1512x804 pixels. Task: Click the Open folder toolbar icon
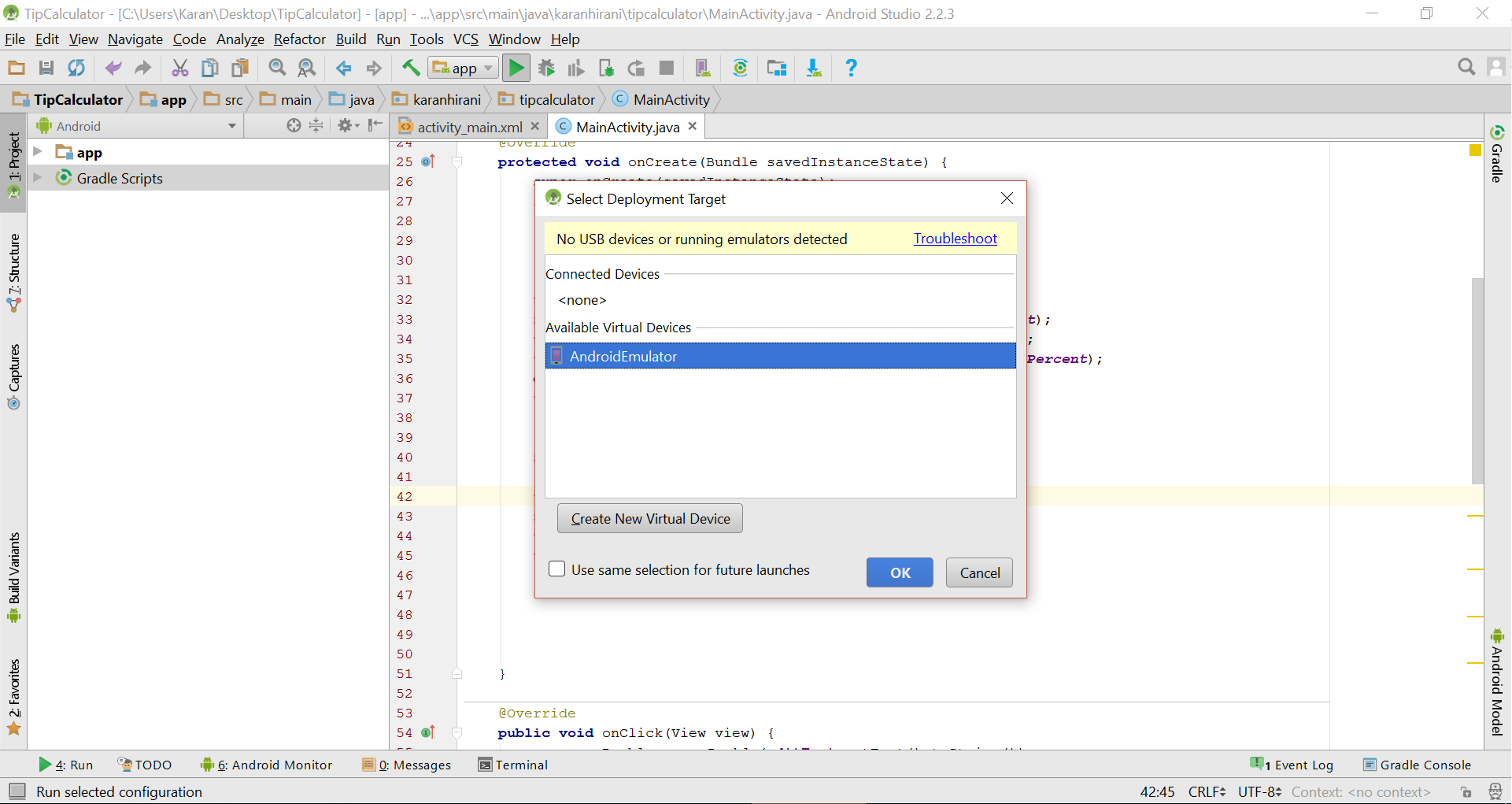point(17,69)
